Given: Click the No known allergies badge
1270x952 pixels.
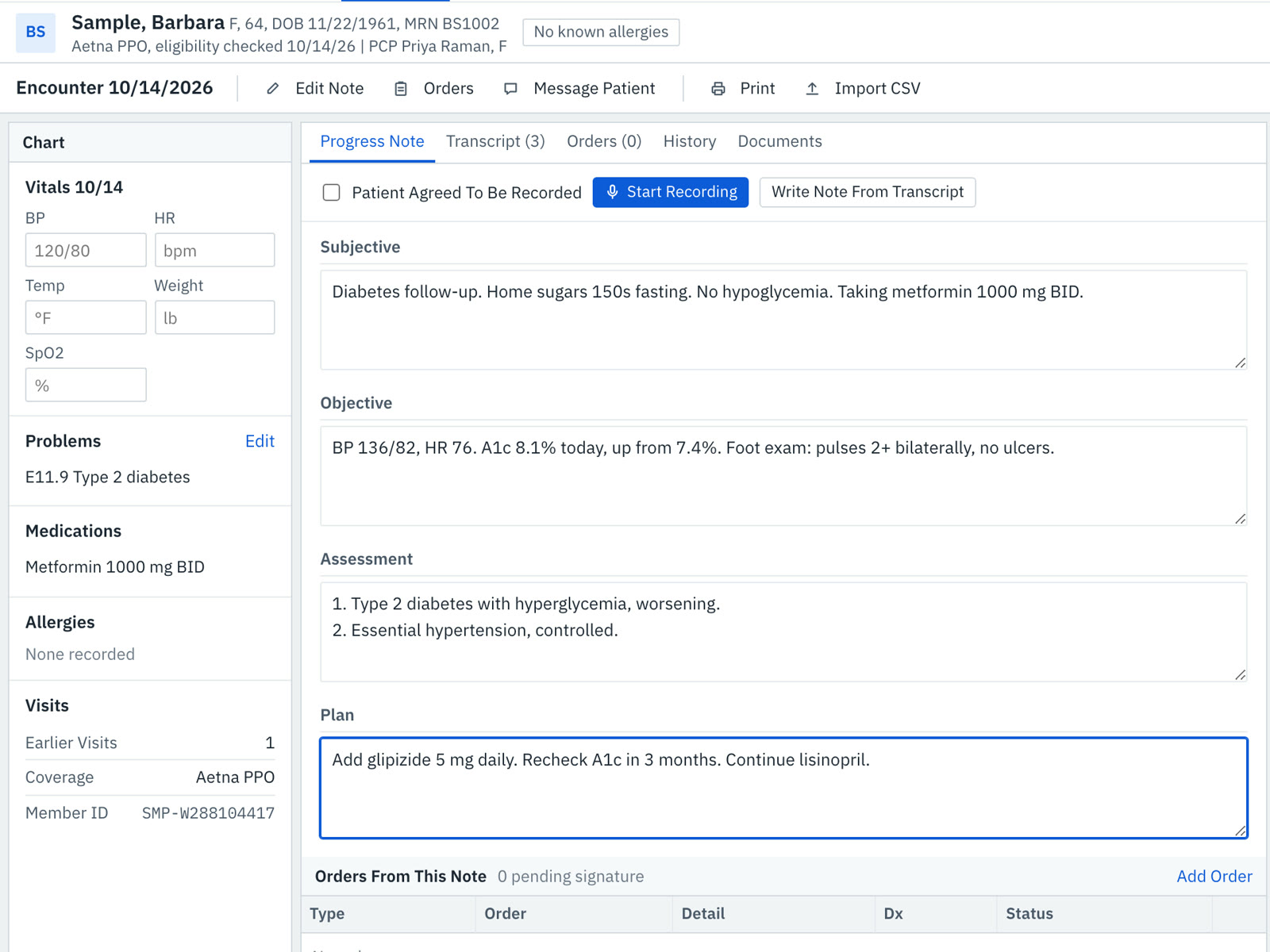Looking at the screenshot, I should coord(601,32).
